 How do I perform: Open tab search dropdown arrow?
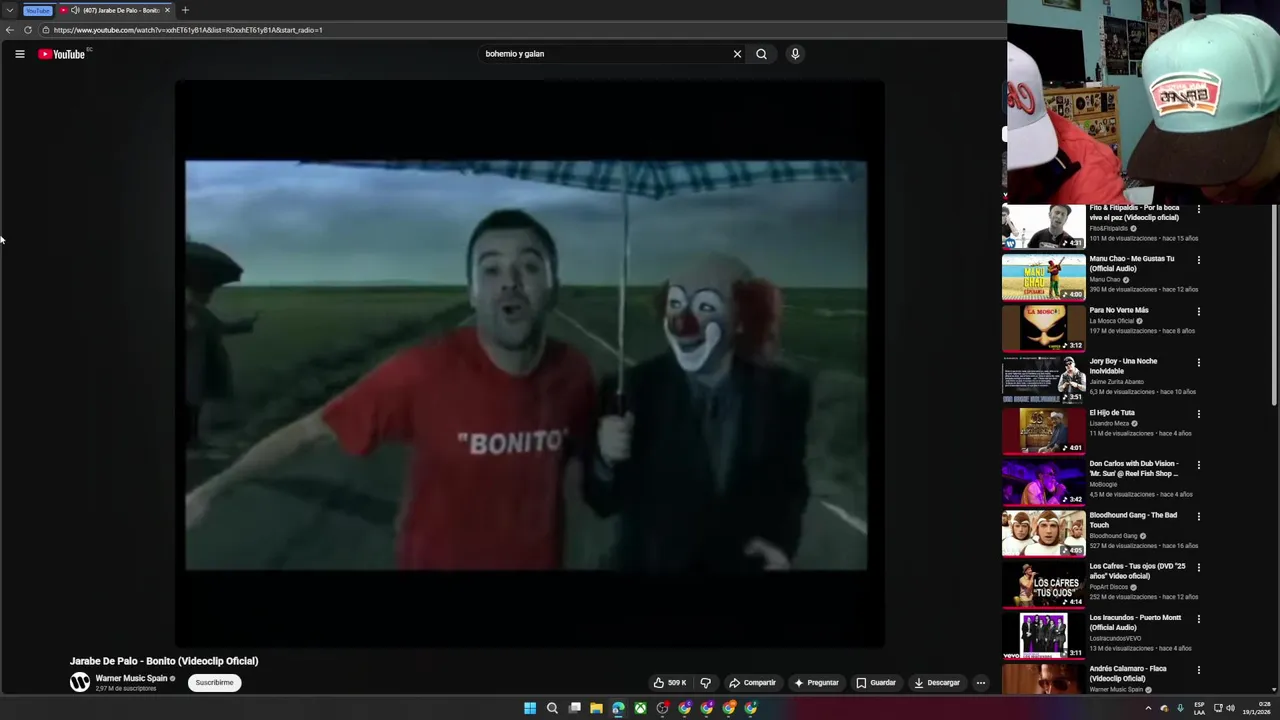(x=9, y=10)
